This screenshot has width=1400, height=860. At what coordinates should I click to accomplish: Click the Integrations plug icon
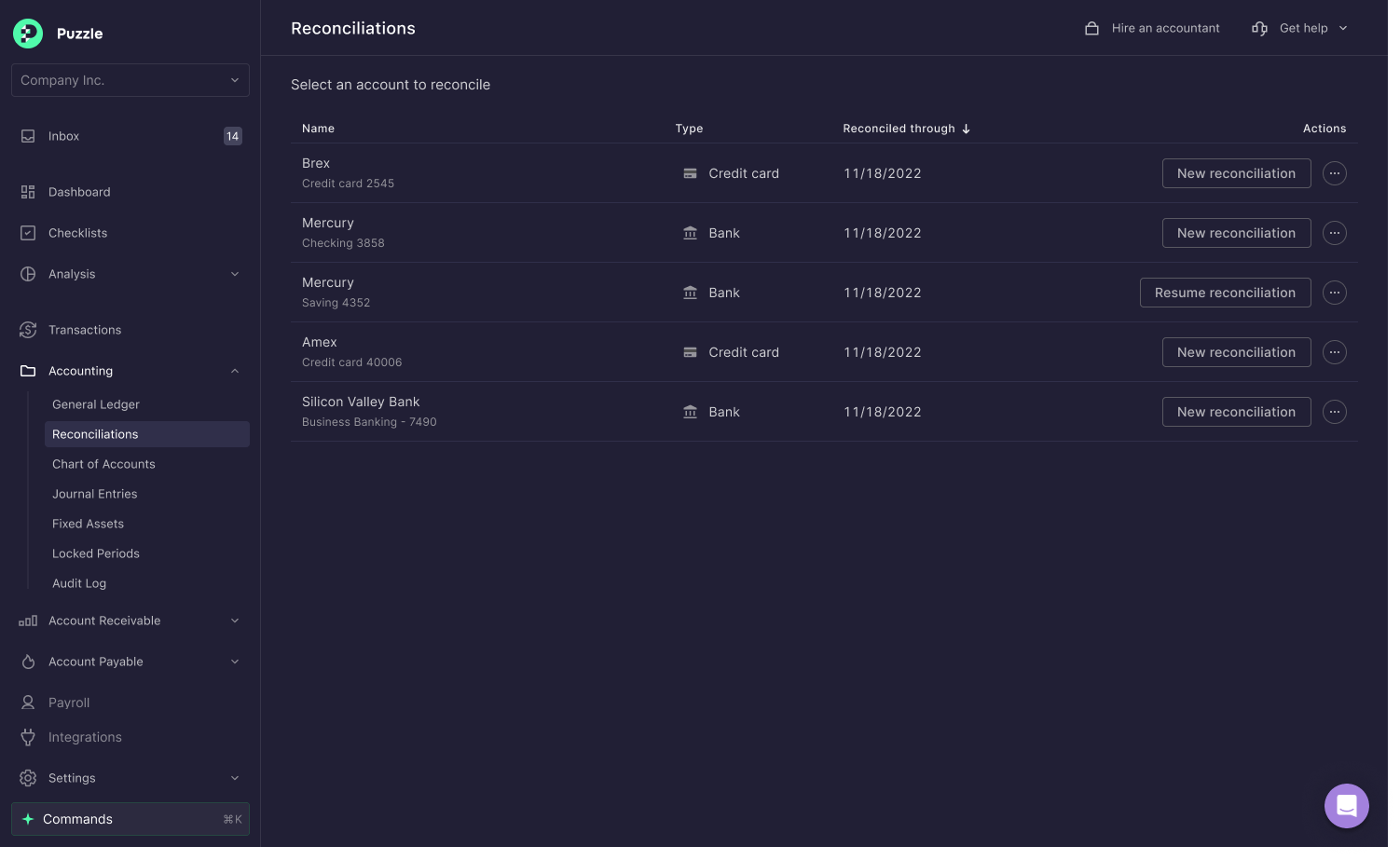(28, 737)
